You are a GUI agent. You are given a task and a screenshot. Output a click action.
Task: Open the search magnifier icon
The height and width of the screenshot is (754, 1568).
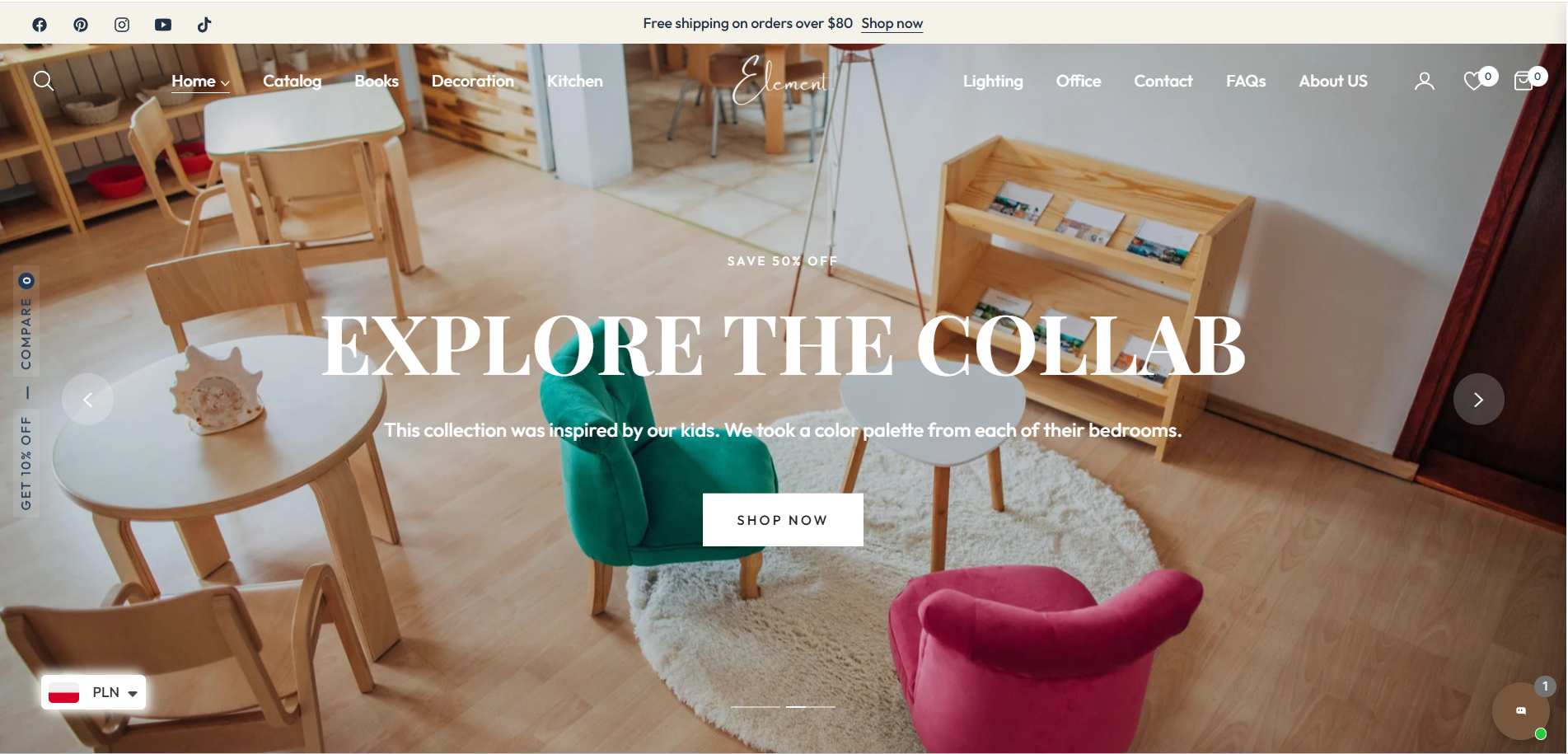pyautogui.click(x=44, y=81)
